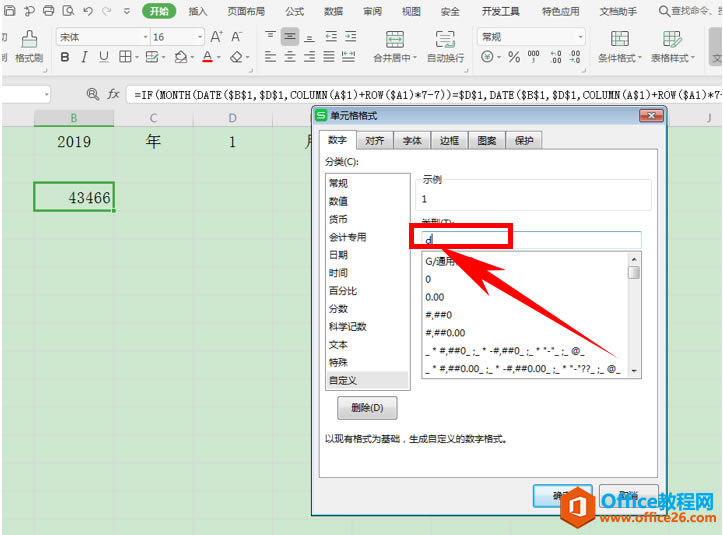The image size is (723, 535).
Task: Open the 审阅 (Review) ribbon tab
Action: coord(372,11)
